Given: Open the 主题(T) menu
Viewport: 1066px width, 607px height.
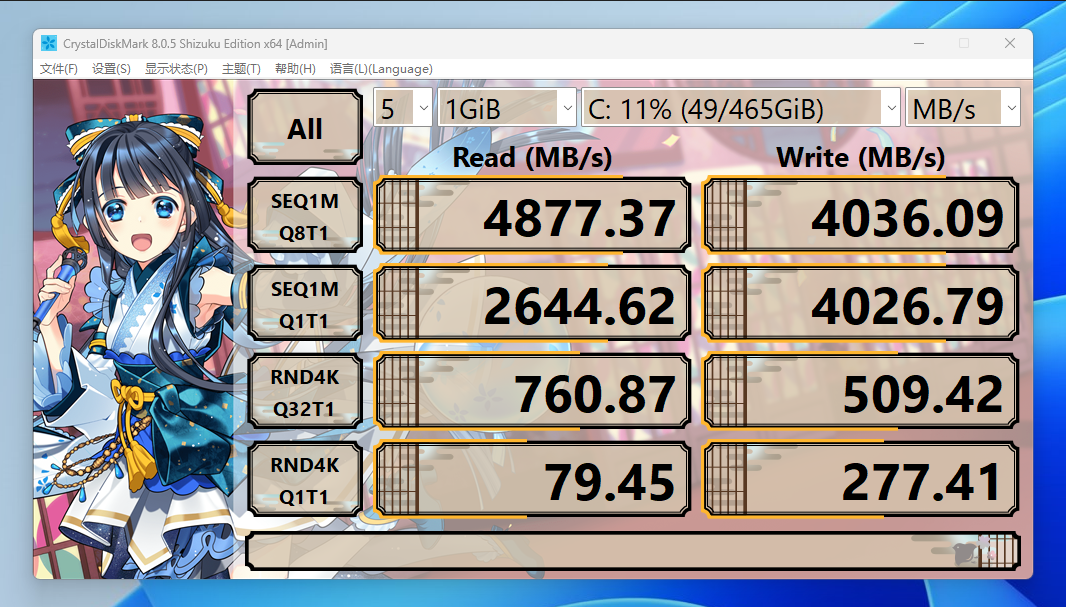Looking at the screenshot, I should click(x=241, y=69).
